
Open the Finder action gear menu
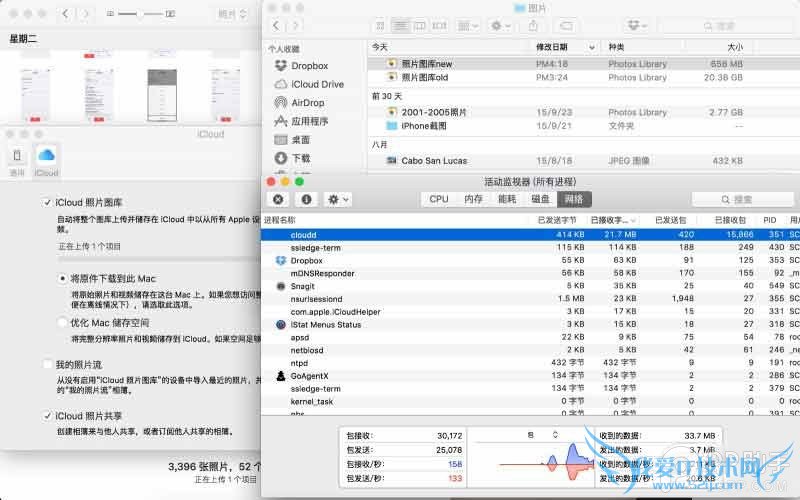coord(499,25)
